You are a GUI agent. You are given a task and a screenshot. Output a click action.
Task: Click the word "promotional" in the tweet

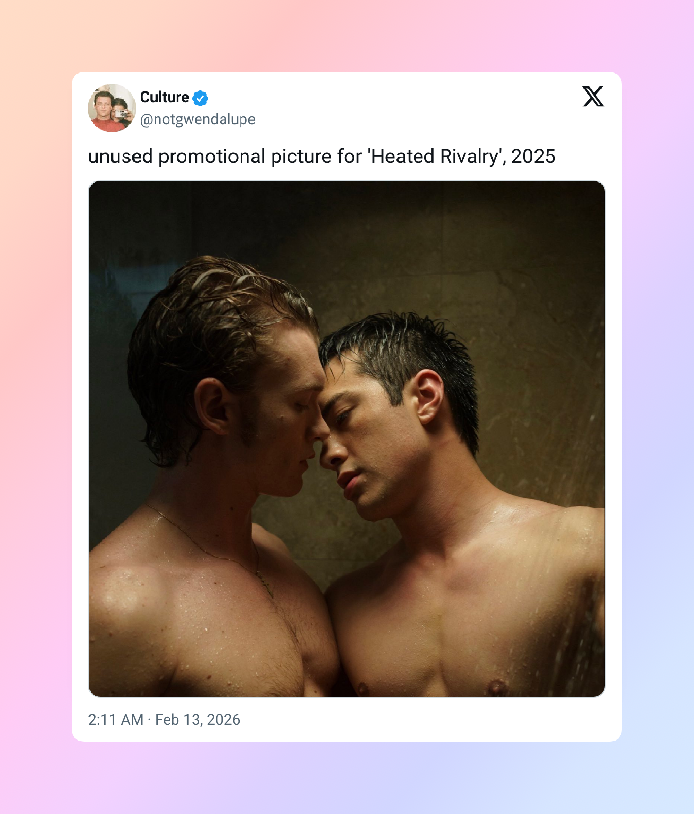coord(211,156)
